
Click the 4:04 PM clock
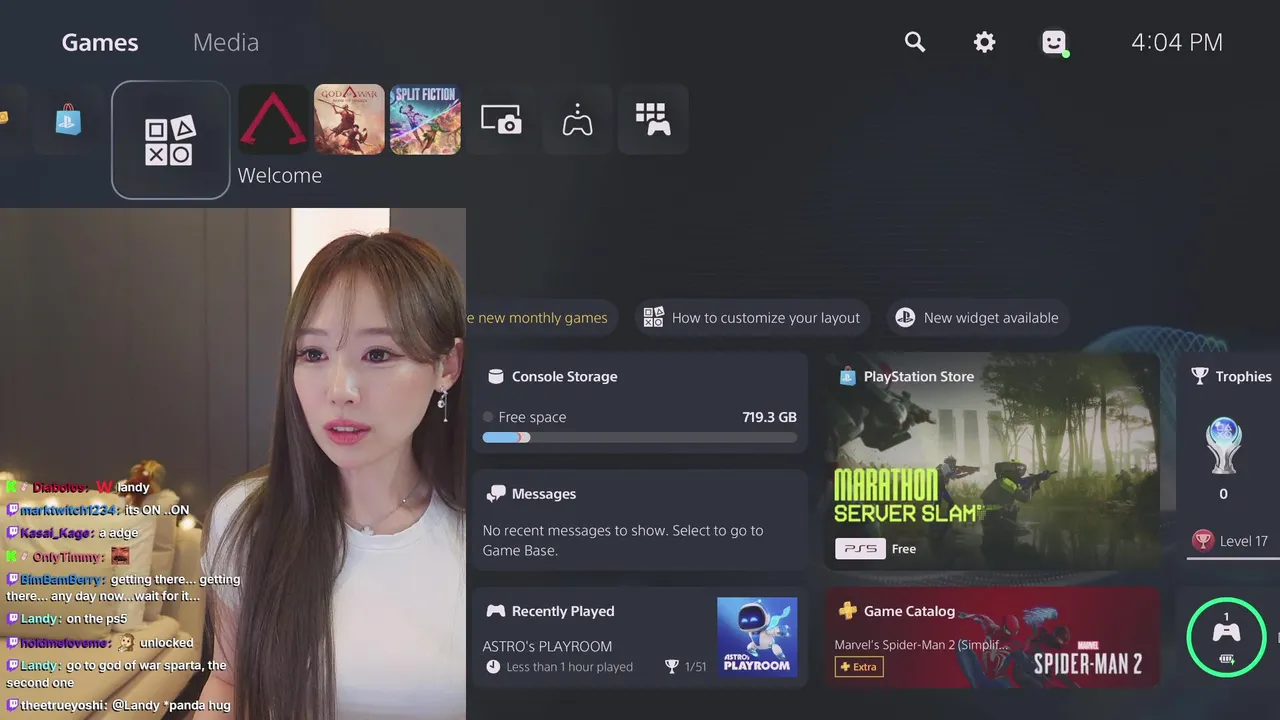[x=1177, y=42]
